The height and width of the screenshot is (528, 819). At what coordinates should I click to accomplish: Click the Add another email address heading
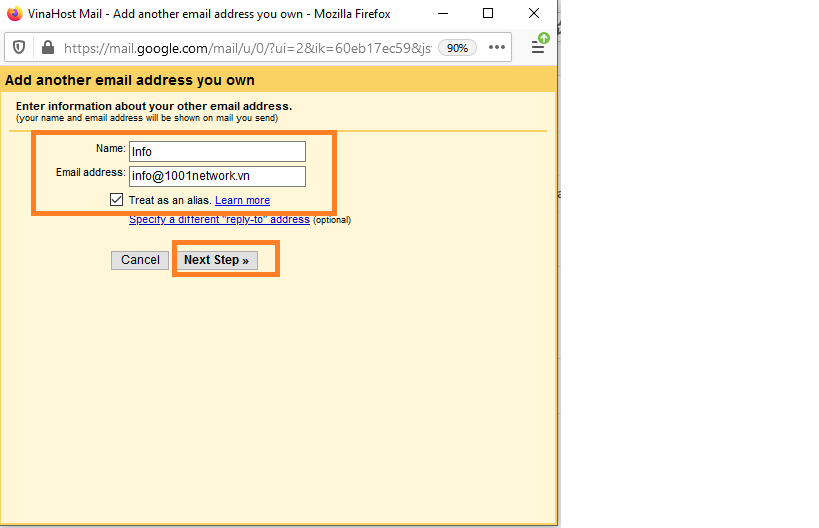point(130,80)
